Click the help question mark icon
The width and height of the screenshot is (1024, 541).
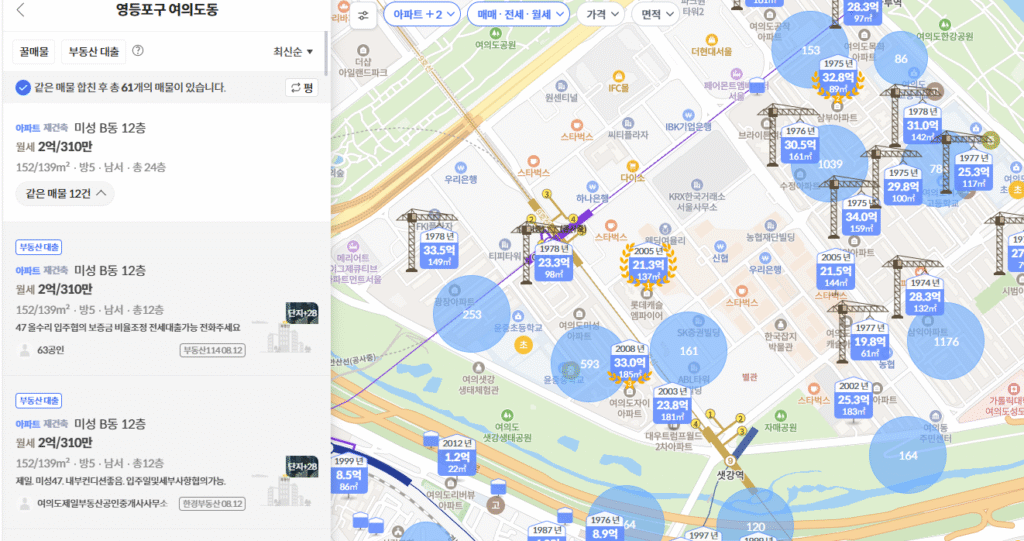coord(138,51)
